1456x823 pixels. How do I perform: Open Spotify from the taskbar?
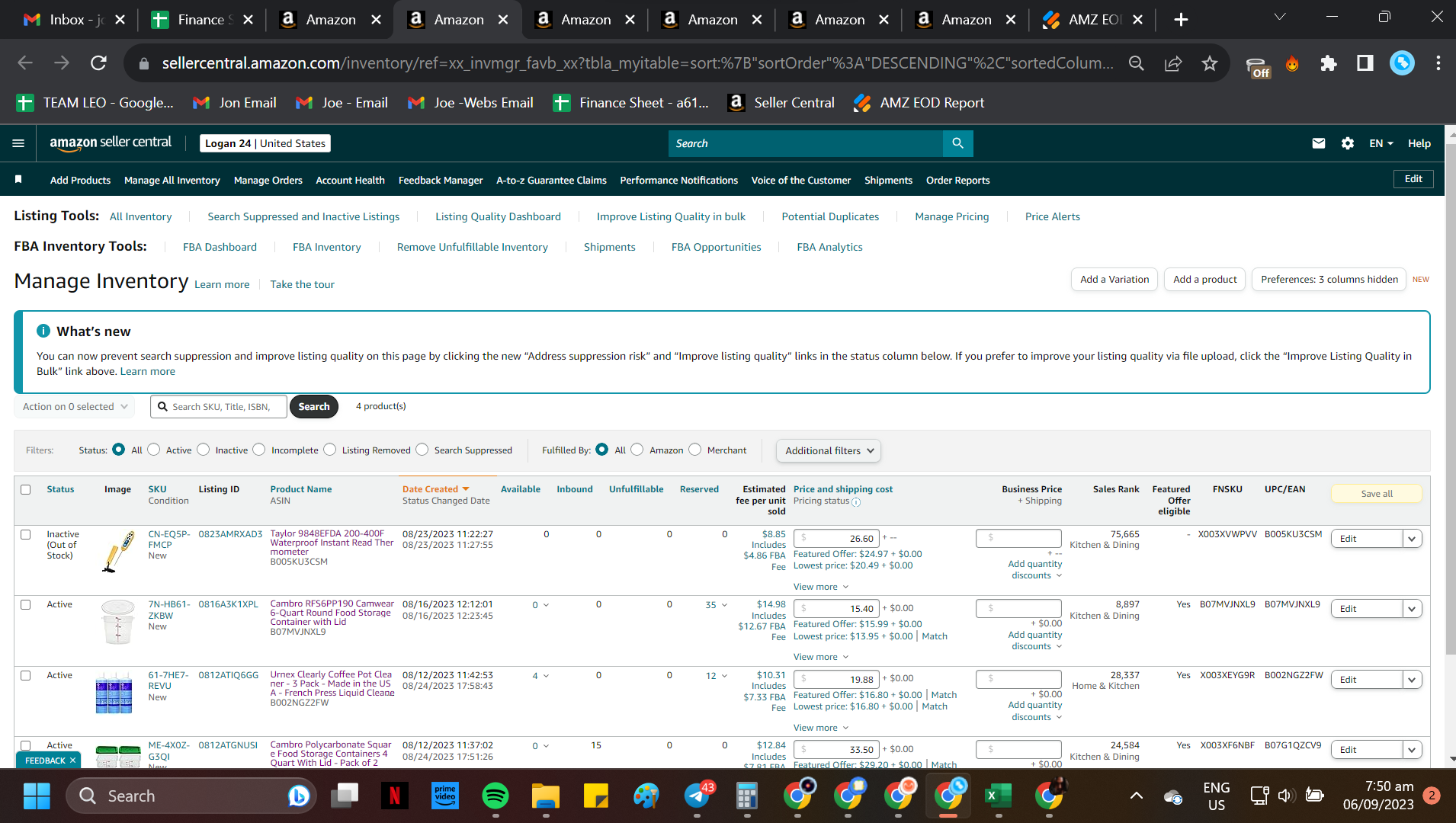click(x=495, y=796)
